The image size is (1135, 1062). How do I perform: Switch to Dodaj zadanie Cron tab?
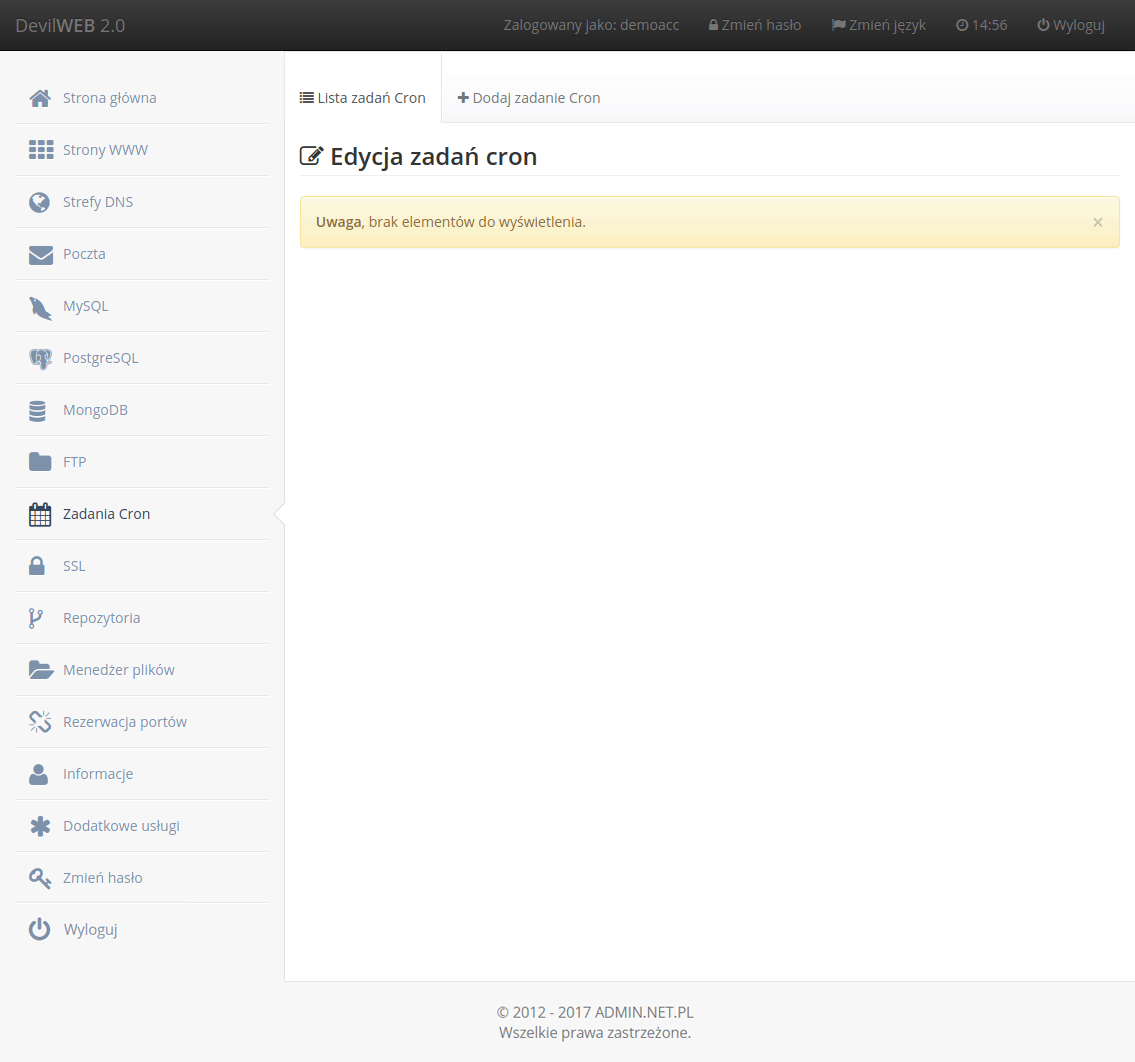[529, 98]
